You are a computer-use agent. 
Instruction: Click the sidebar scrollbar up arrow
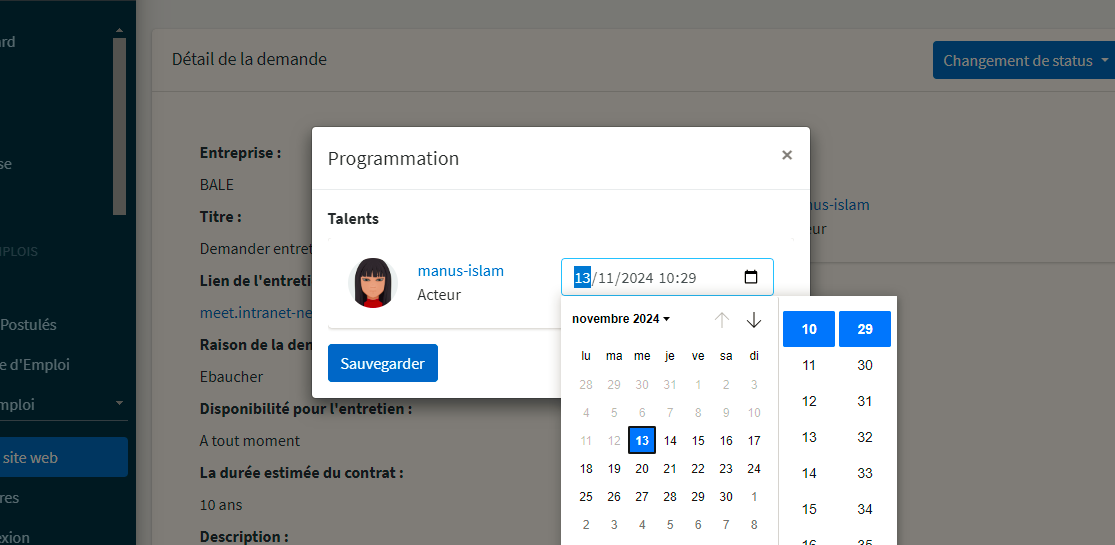coord(119,30)
